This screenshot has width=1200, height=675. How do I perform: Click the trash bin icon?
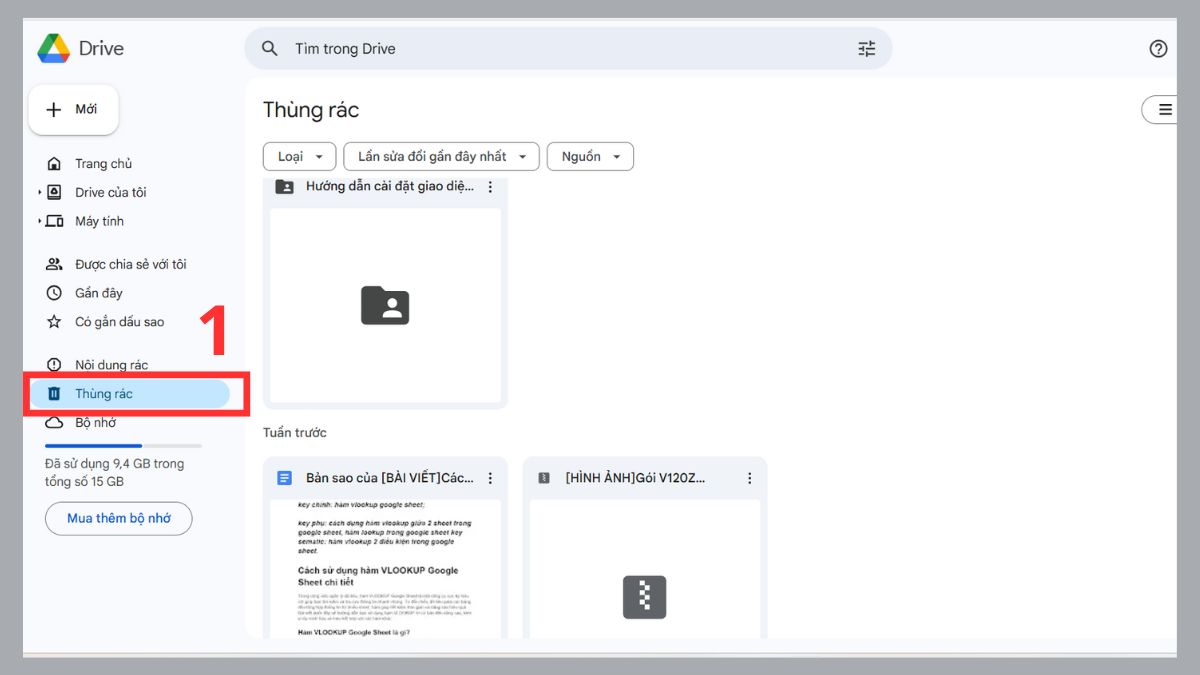55,394
